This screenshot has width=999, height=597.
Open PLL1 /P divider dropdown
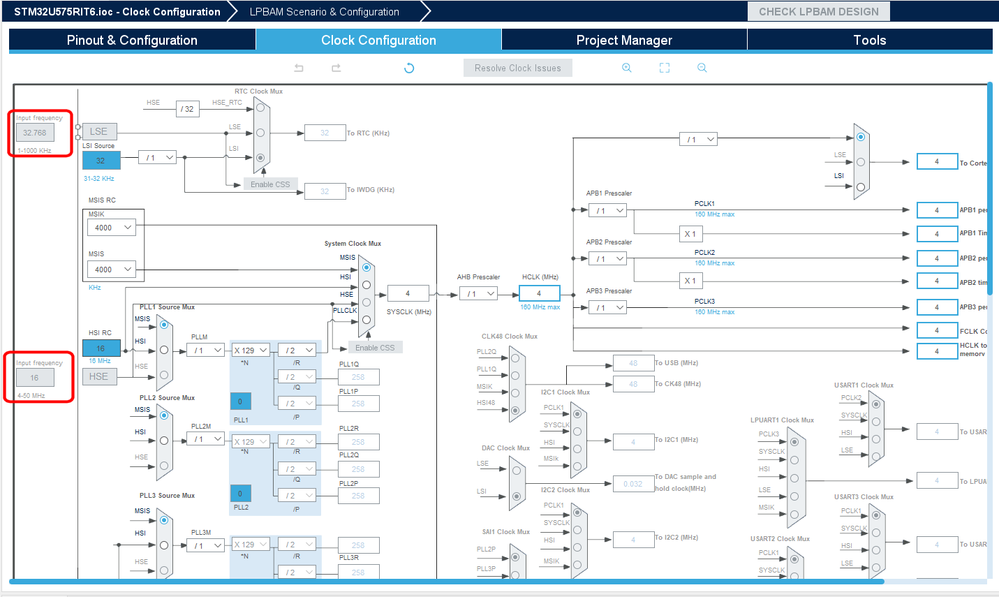pyautogui.click(x=297, y=403)
